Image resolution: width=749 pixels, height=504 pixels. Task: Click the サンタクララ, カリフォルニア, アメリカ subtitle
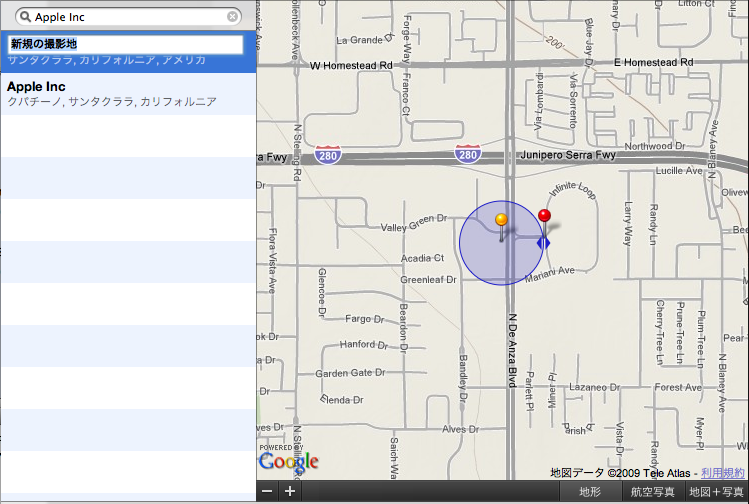coord(107,60)
